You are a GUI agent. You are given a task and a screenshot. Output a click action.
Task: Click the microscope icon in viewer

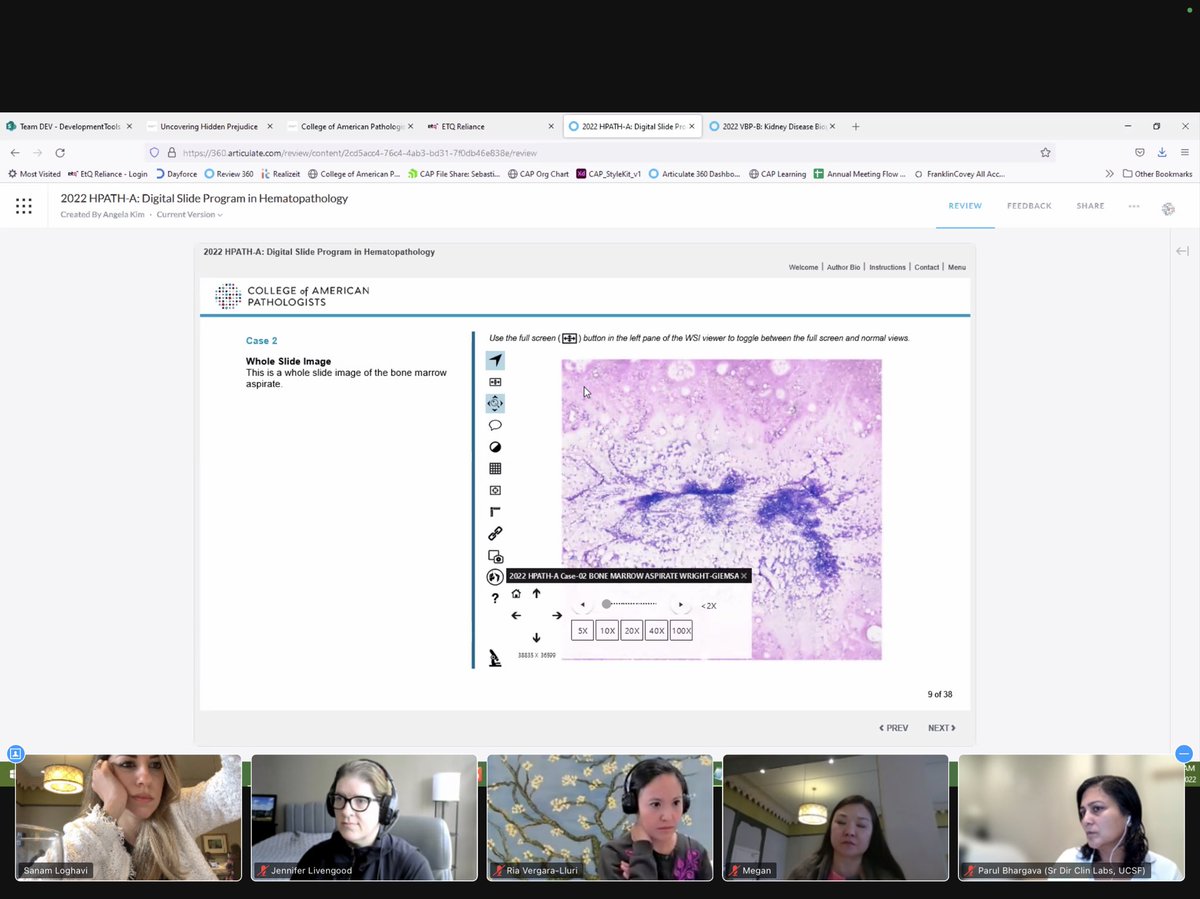pyautogui.click(x=495, y=658)
